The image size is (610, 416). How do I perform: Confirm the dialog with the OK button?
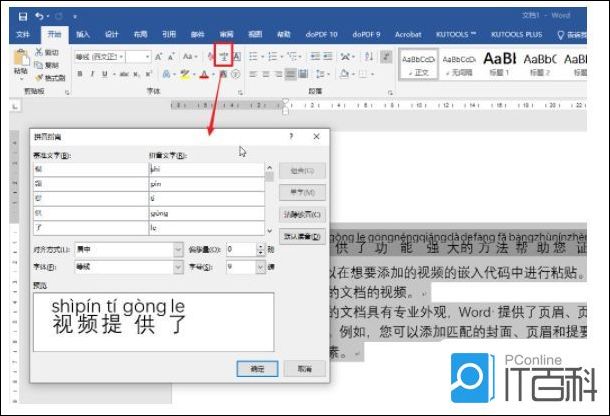pos(257,369)
